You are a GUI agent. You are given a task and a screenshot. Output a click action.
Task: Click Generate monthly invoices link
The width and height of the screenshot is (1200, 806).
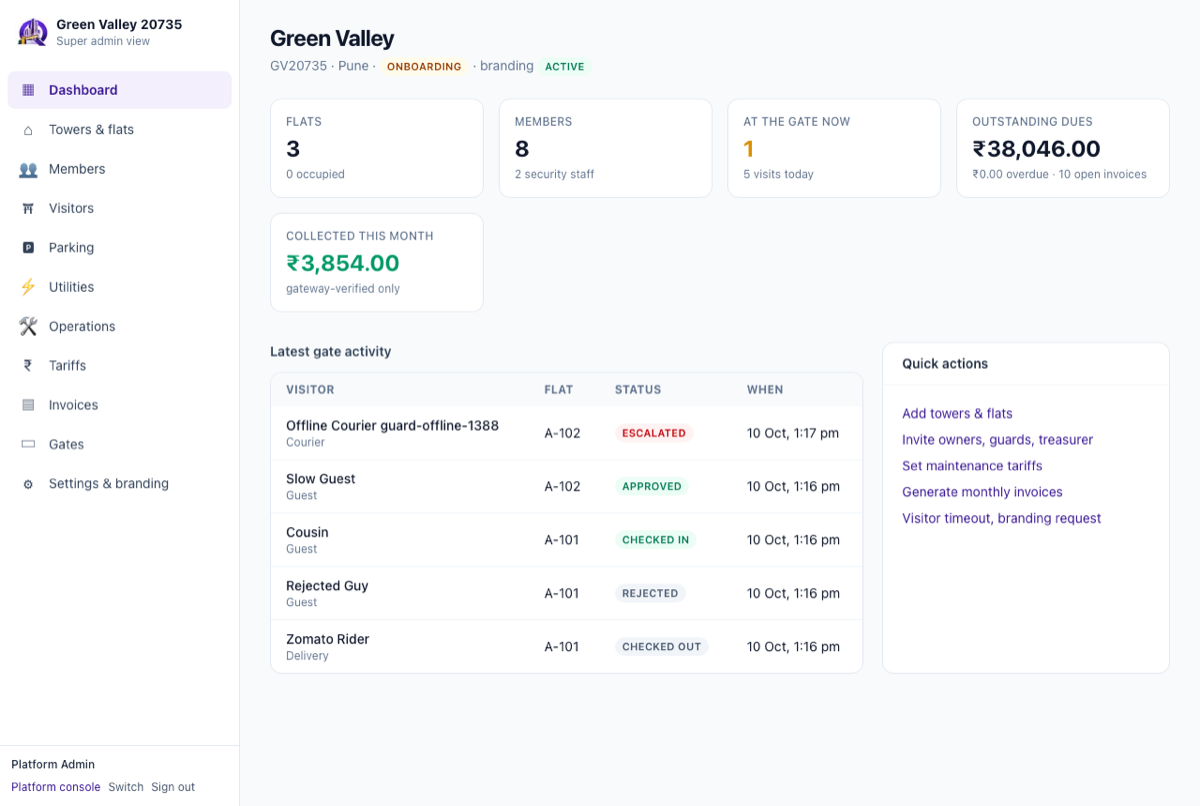(x=982, y=492)
